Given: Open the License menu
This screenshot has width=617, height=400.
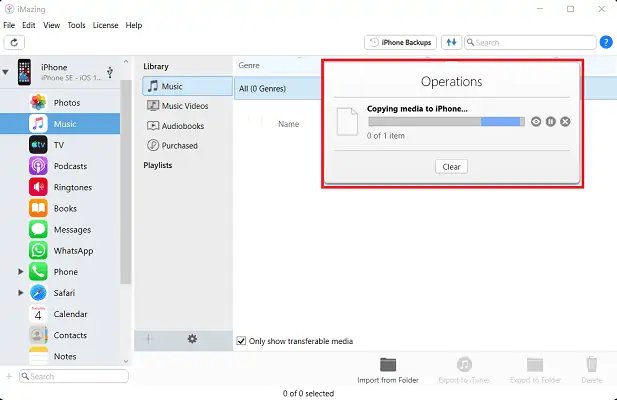Looking at the screenshot, I should (105, 25).
